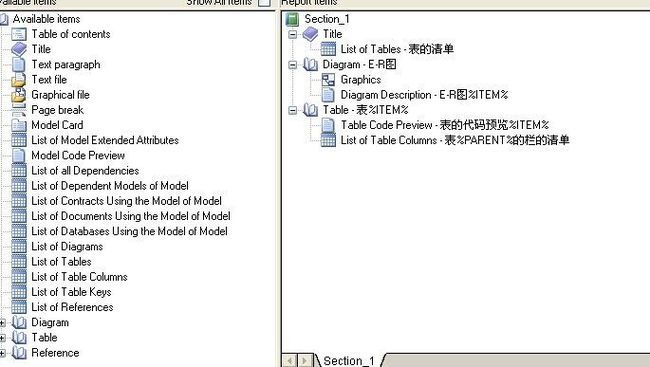Click the Model Code Preview icon
The image size is (650, 367).
pyautogui.click(x=19, y=156)
